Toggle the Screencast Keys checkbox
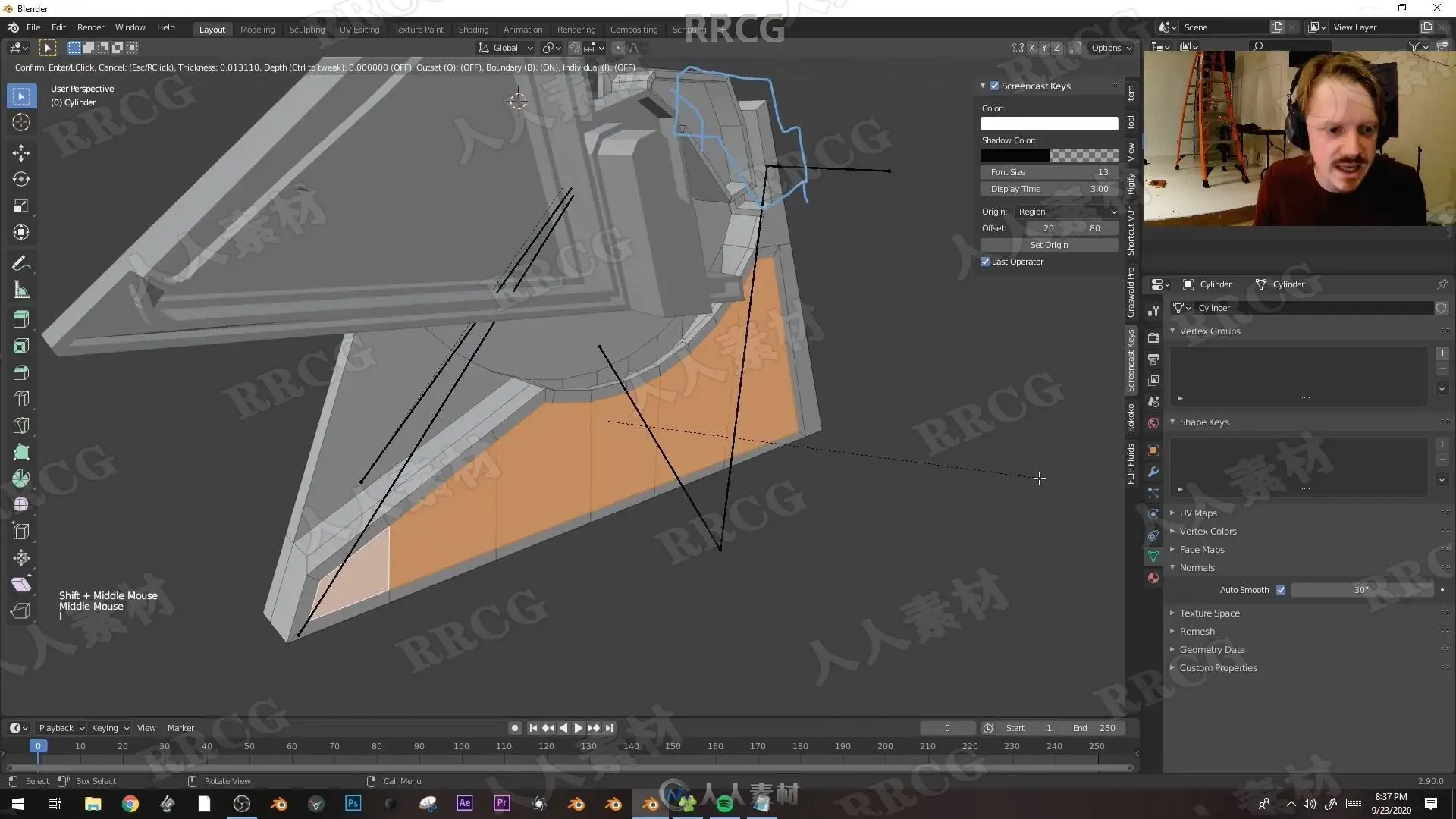Screen dimensions: 1456x819 tap(994, 86)
